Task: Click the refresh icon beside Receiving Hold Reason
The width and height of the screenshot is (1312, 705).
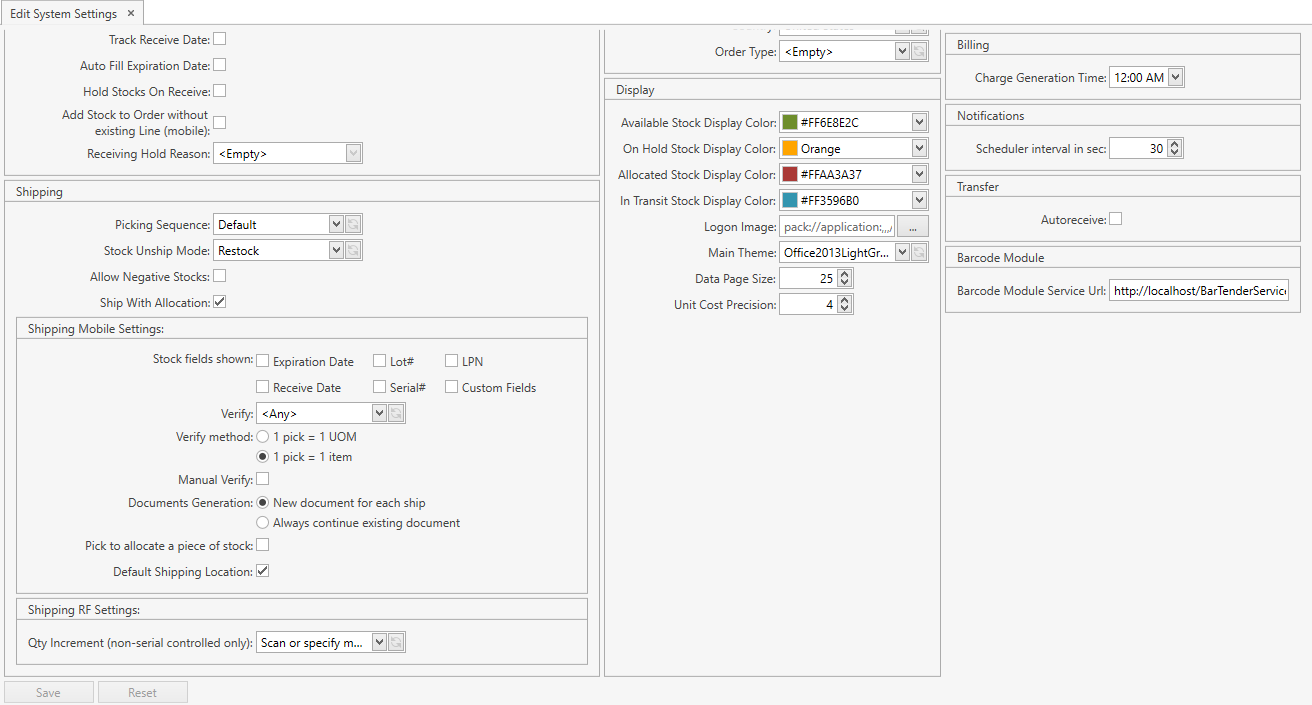Action: click(353, 152)
